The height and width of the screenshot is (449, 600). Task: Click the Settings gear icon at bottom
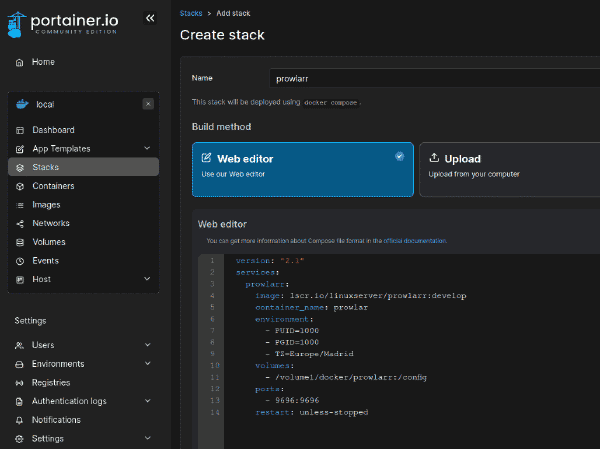[19, 439]
